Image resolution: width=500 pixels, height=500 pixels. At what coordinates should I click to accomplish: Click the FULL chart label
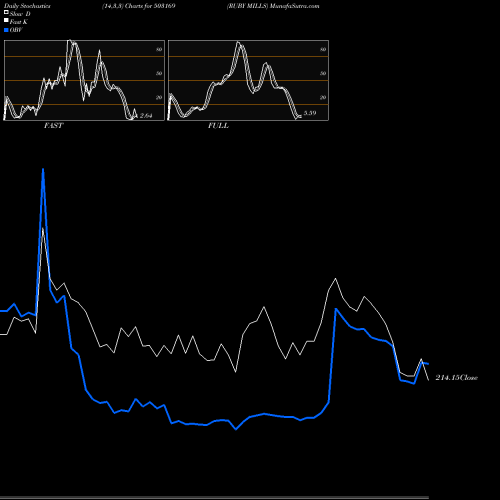[x=218, y=126]
